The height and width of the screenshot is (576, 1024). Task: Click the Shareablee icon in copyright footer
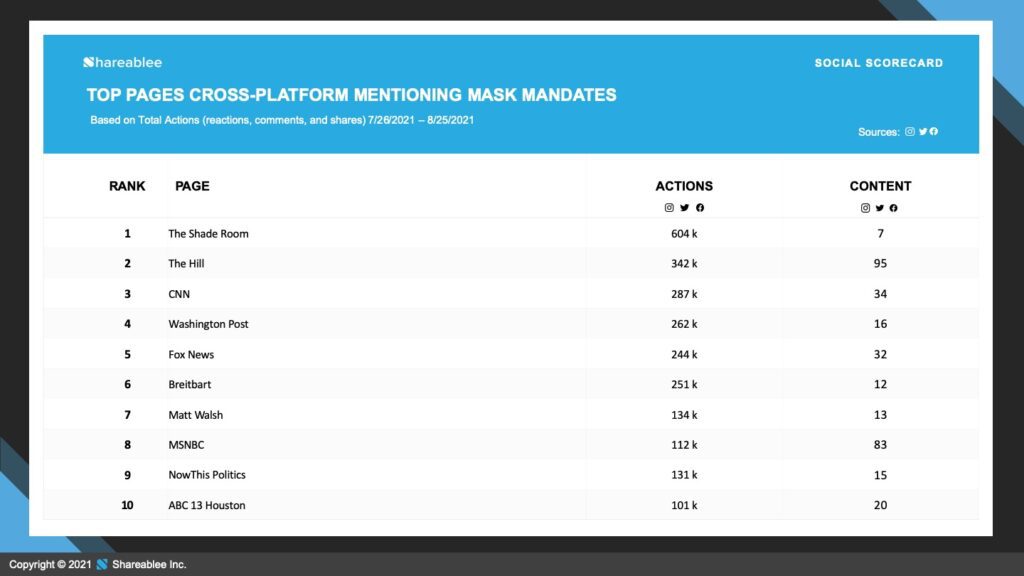102,564
